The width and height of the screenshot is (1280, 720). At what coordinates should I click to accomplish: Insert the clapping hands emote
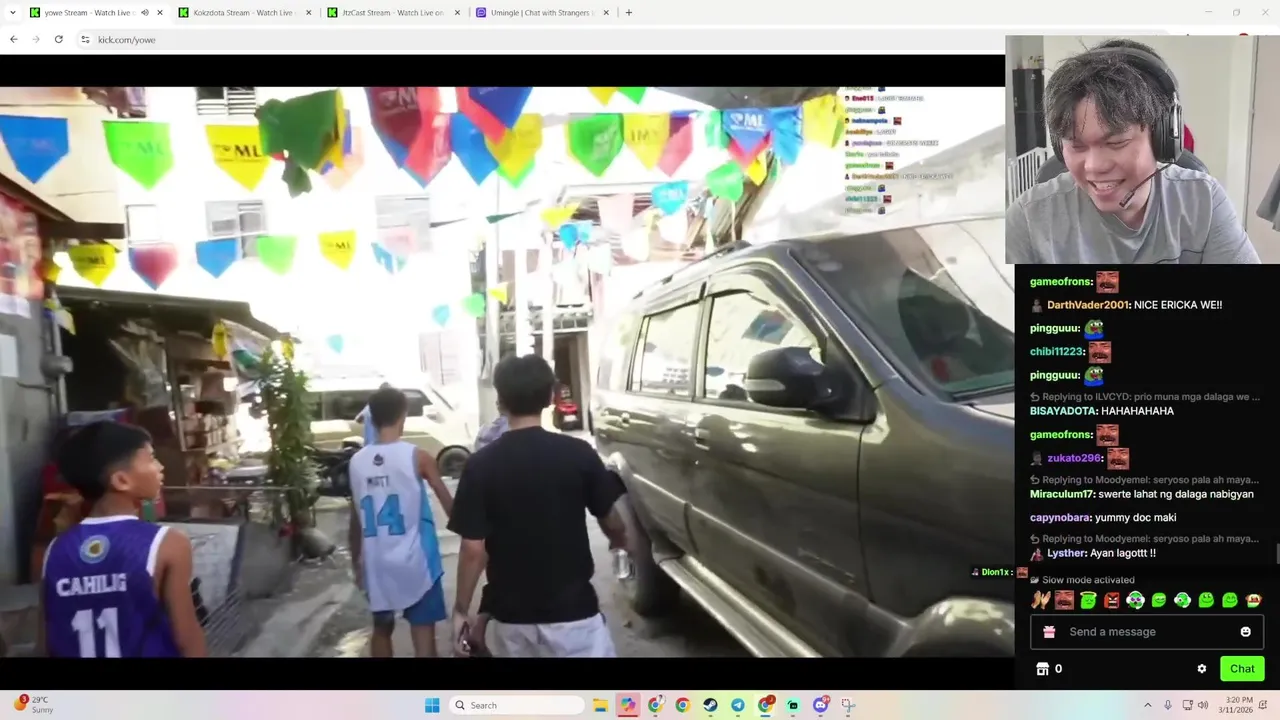(x=1041, y=600)
